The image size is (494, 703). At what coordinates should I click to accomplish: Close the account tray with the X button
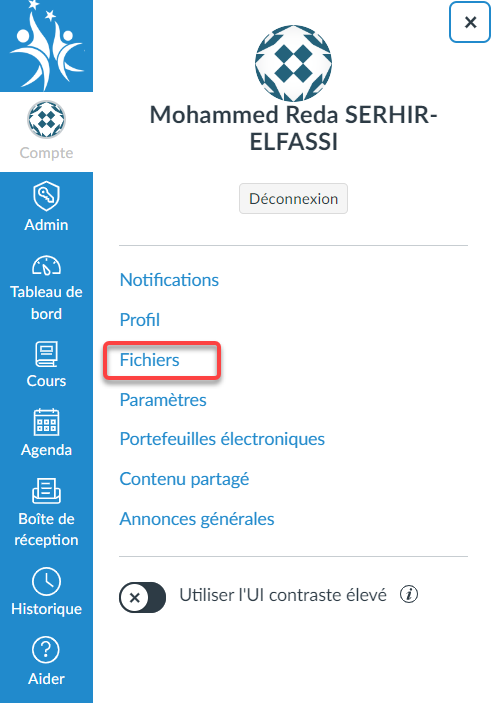point(470,22)
